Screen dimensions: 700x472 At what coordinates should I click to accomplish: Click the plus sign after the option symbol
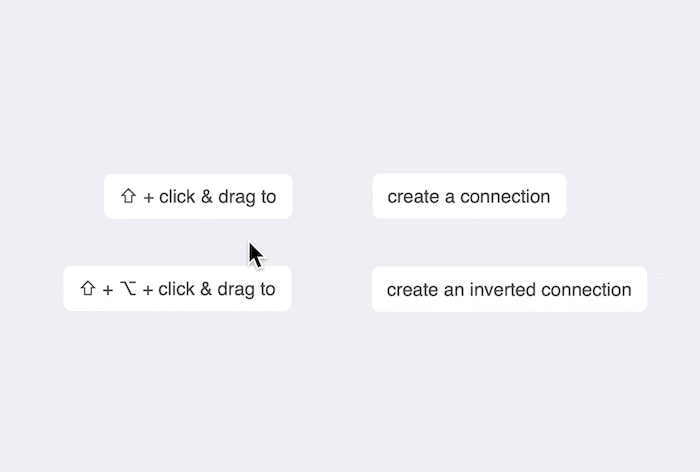click(147, 290)
